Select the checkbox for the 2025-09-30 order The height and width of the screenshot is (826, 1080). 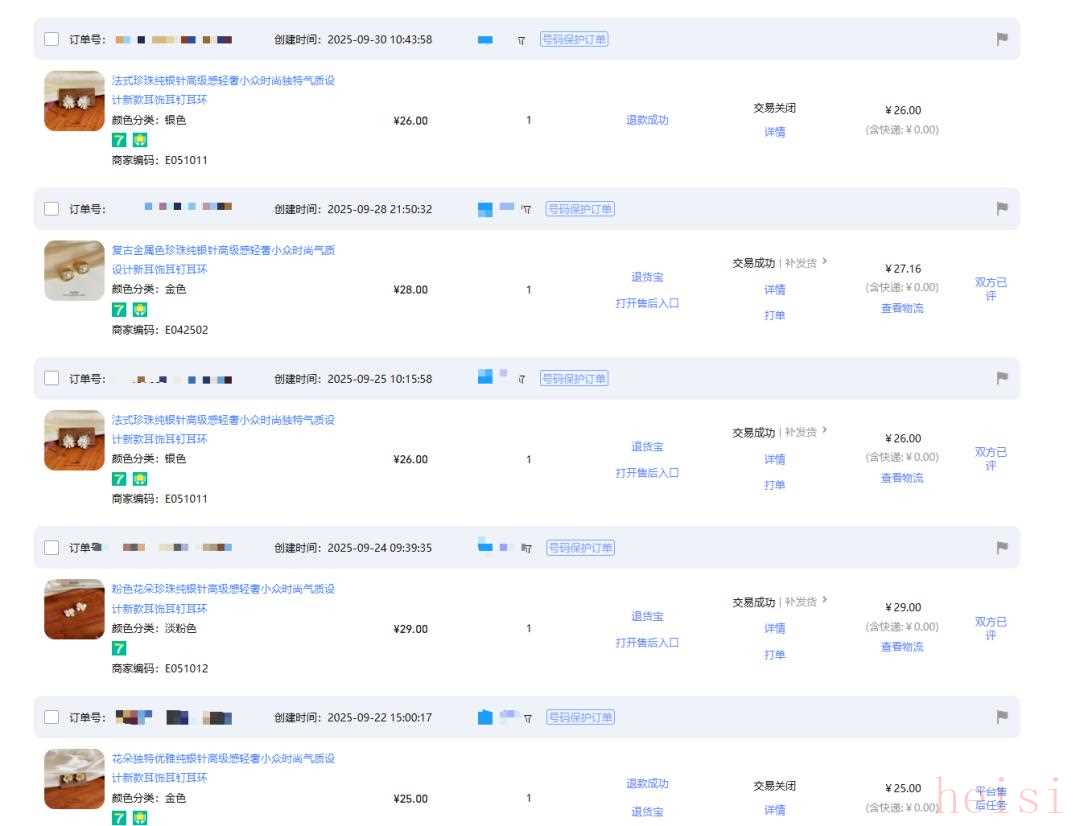point(52,39)
